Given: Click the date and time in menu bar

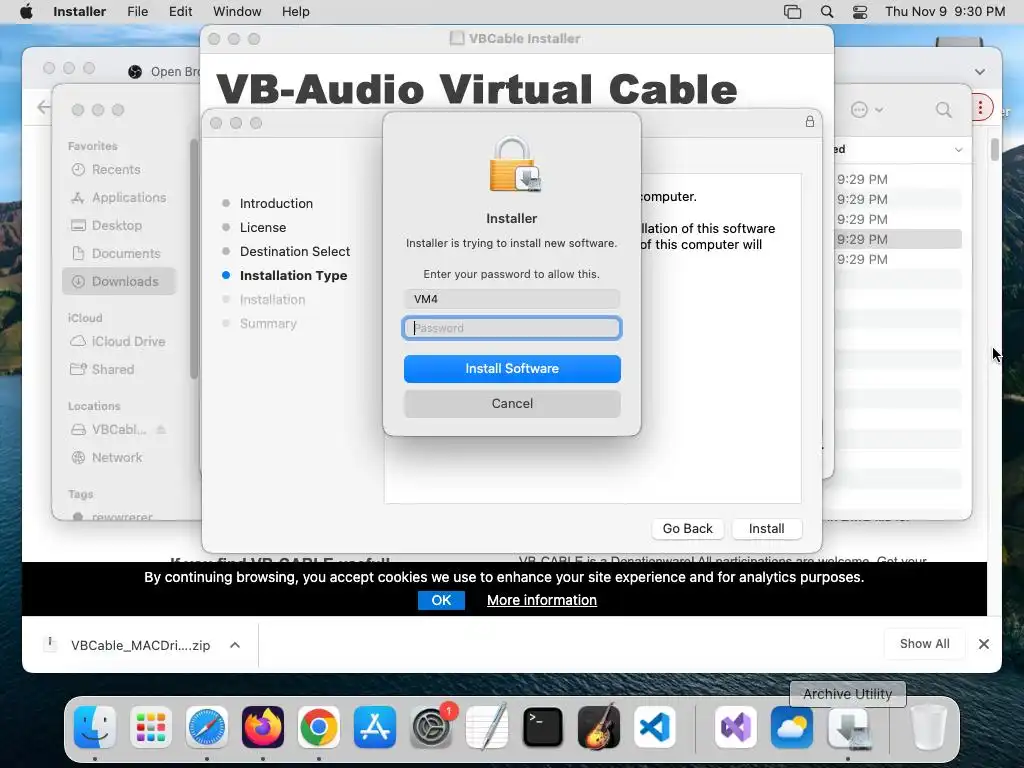Looking at the screenshot, I should 945,12.
